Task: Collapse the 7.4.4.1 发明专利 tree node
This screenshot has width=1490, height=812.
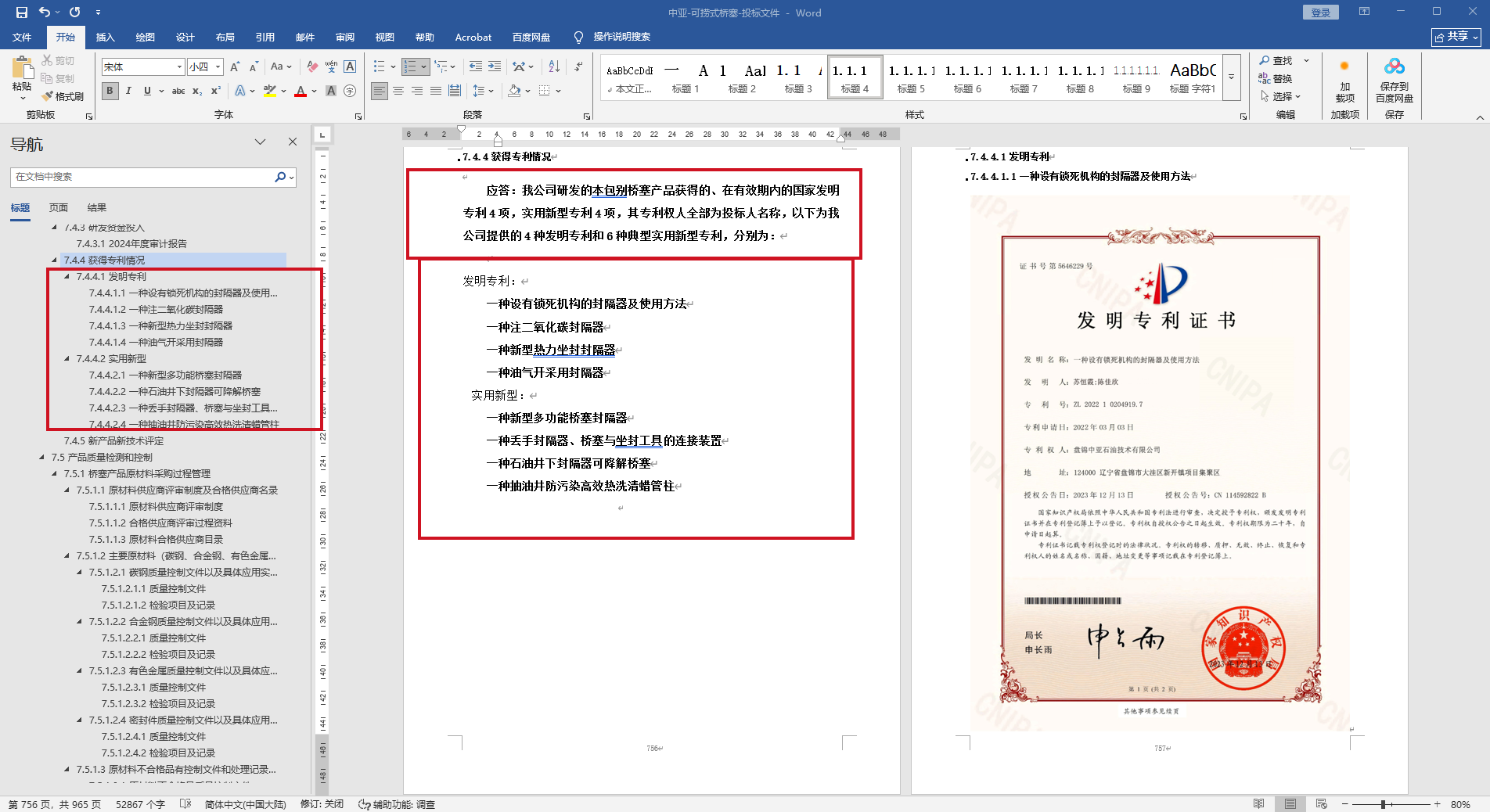Action: pyautogui.click(x=67, y=276)
